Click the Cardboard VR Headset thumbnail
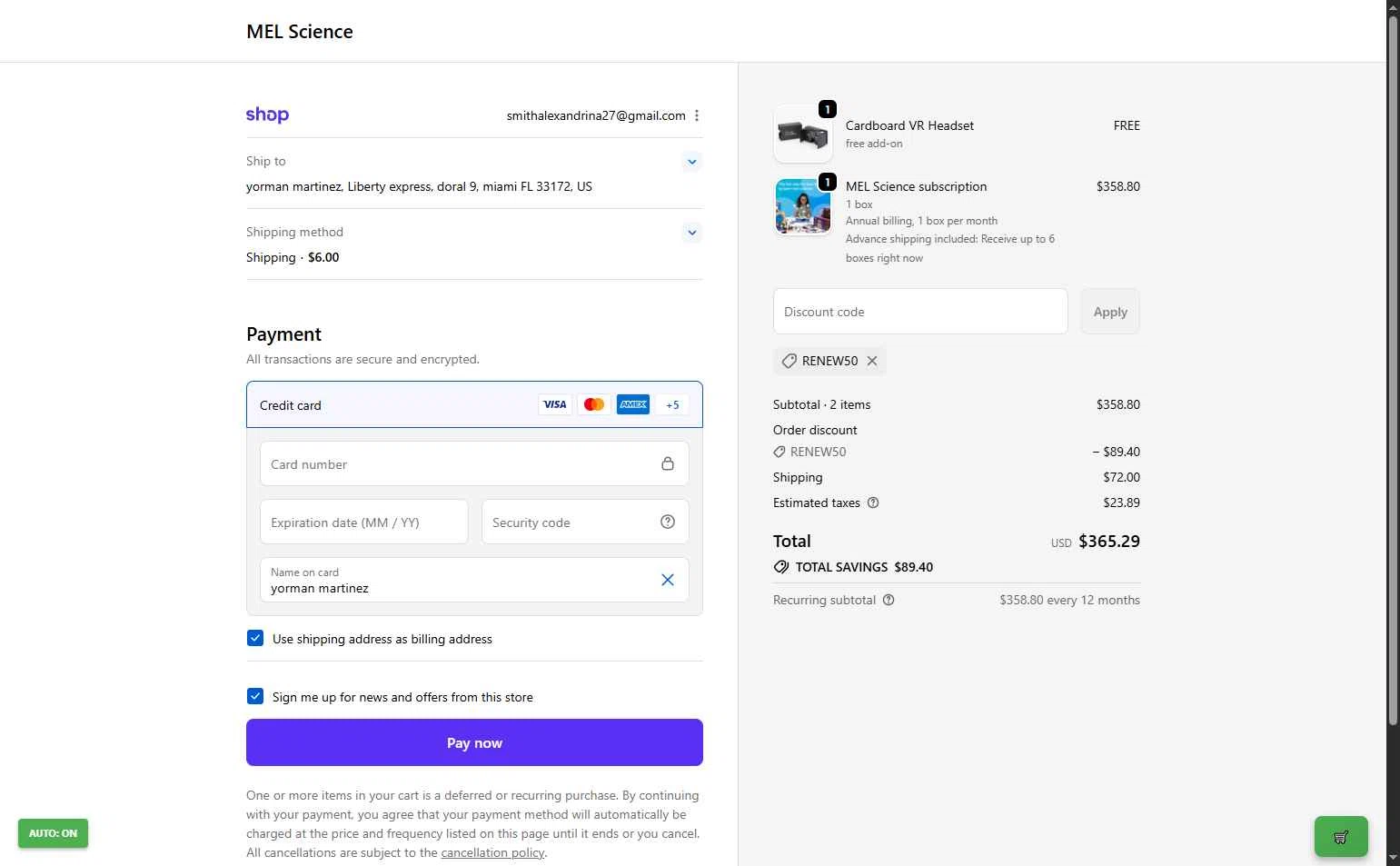The height and width of the screenshot is (866, 1400). pos(803,134)
